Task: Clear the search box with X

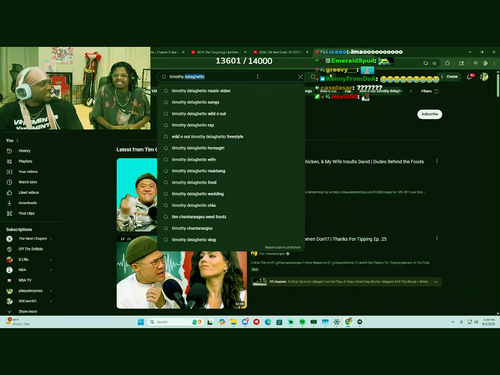Action: pyautogui.click(x=300, y=77)
